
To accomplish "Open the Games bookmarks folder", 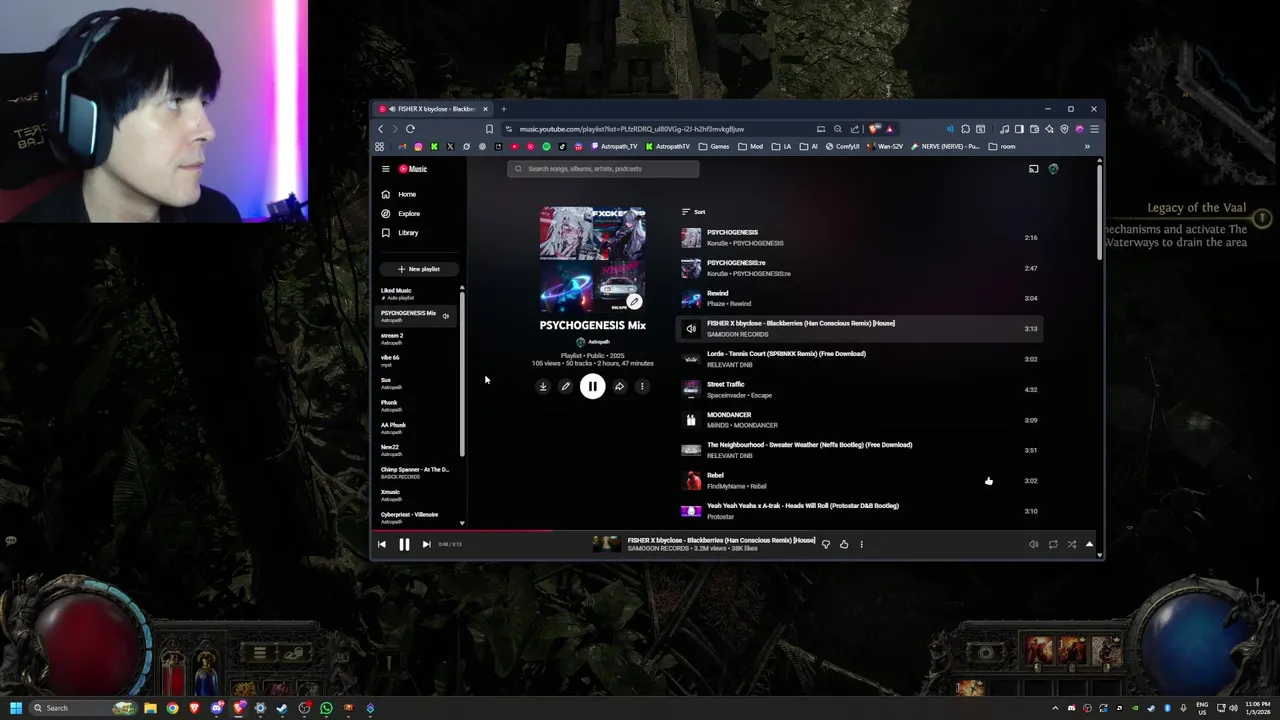I will 714,147.
